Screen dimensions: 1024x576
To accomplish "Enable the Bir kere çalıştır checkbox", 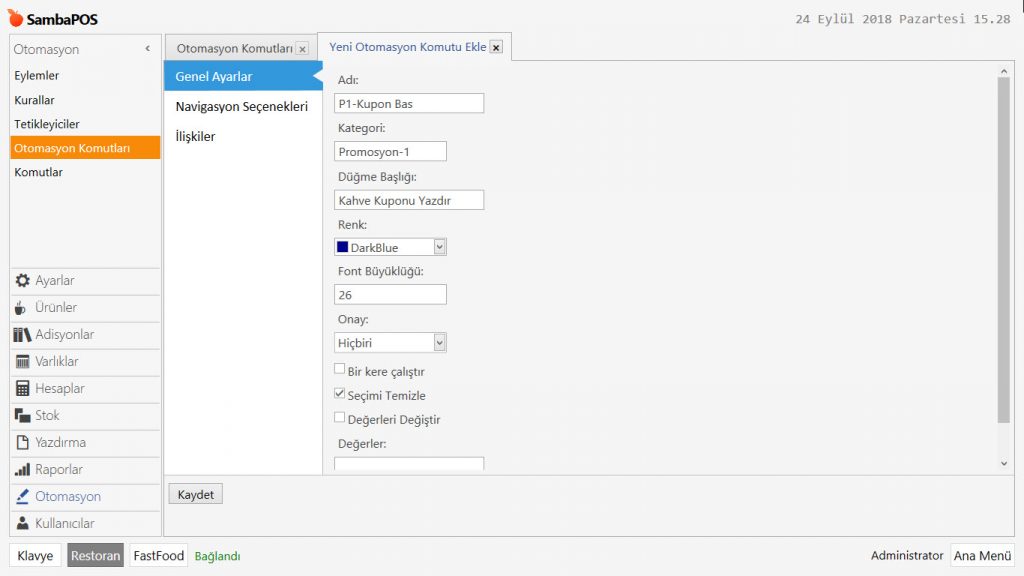I will coord(340,369).
